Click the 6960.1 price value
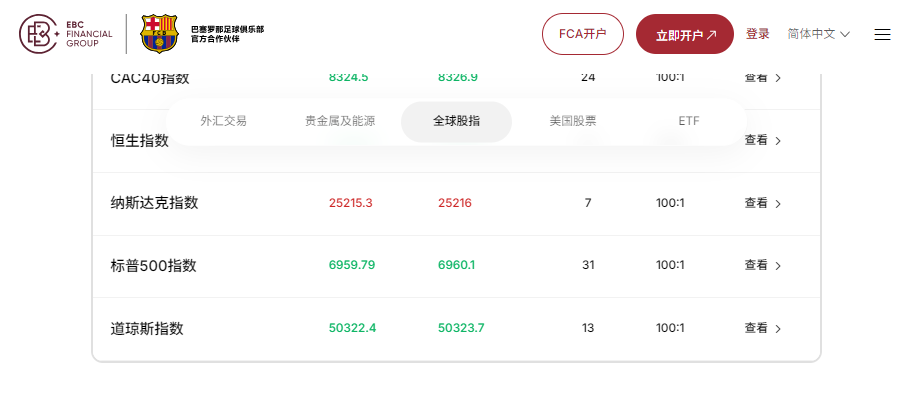Image resolution: width=918 pixels, height=406 pixels. [x=457, y=265]
